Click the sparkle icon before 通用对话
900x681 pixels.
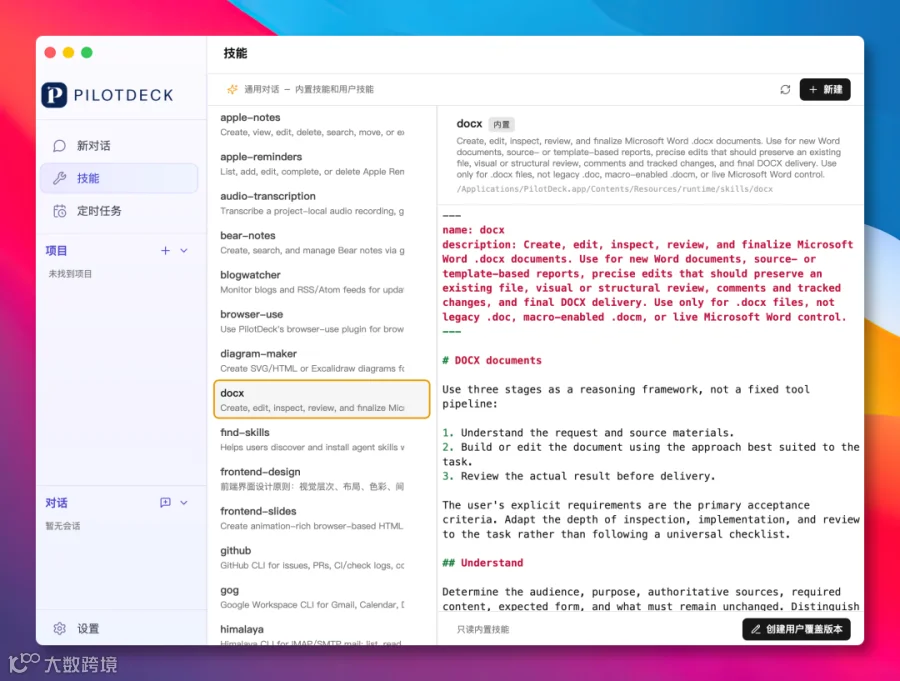click(x=232, y=89)
